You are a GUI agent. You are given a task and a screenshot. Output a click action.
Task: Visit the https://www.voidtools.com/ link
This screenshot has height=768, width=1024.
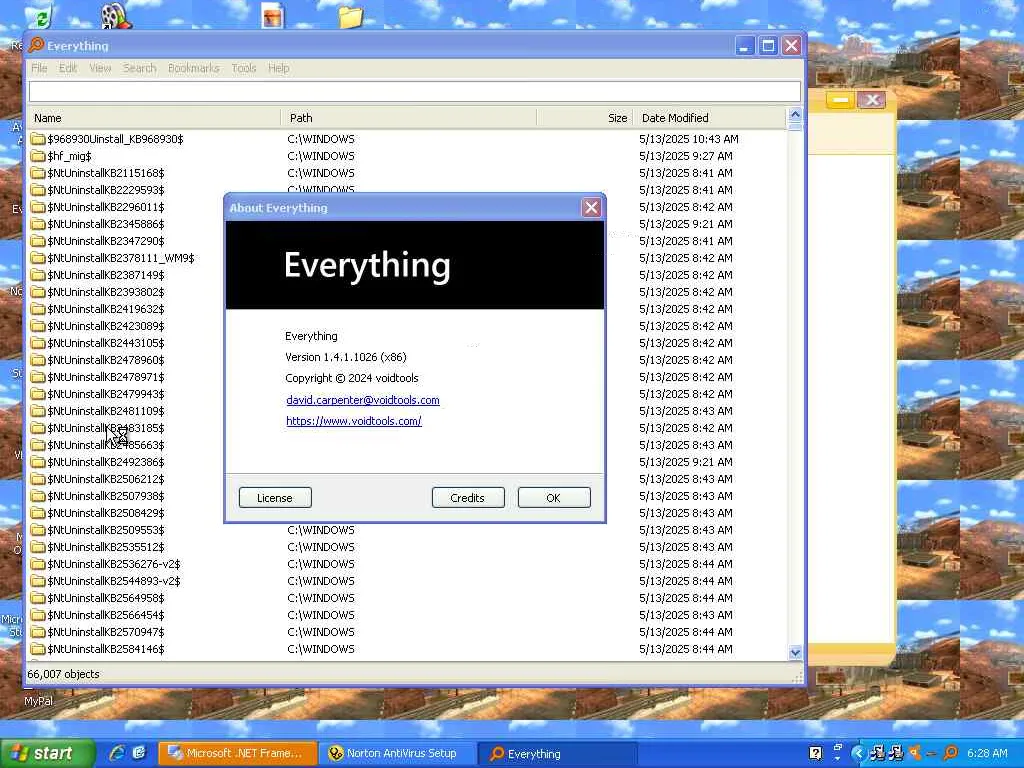click(x=353, y=421)
